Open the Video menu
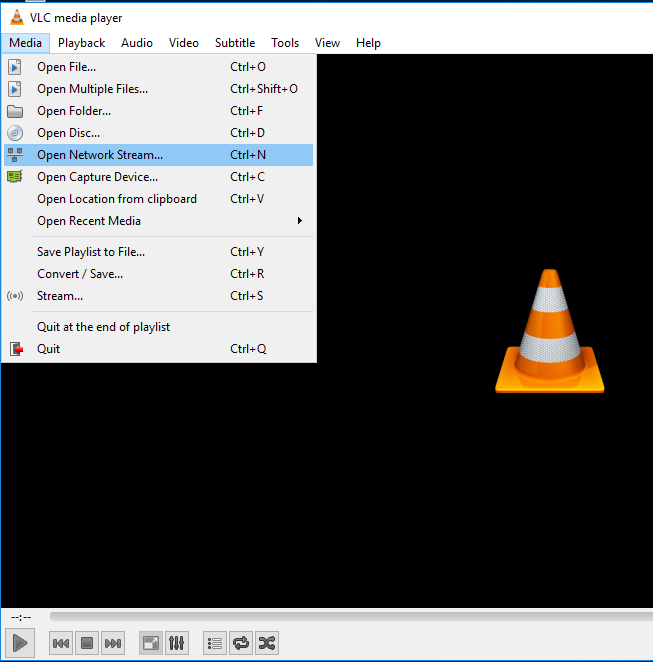The height and width of the screenshot is (662, 653). 184,43
